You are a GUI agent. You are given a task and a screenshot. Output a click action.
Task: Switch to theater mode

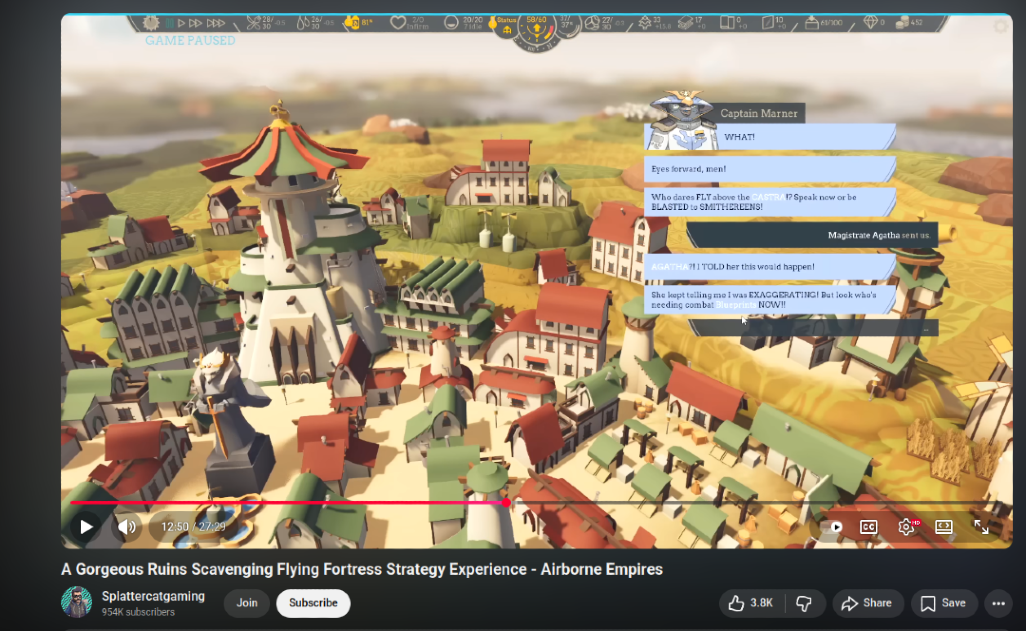943,527
